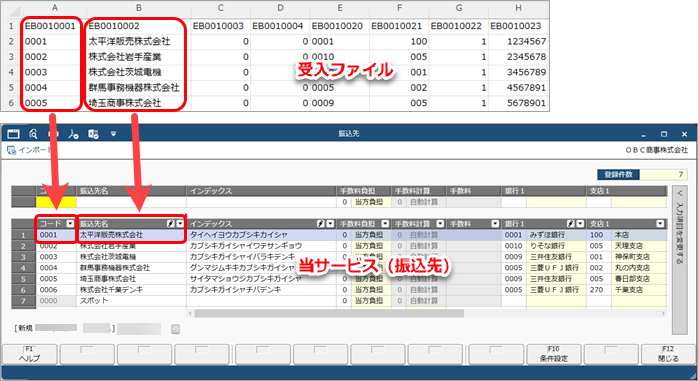Select the bank cell りそな銀行
Screen dimensions: 698x381
(556, 246)
